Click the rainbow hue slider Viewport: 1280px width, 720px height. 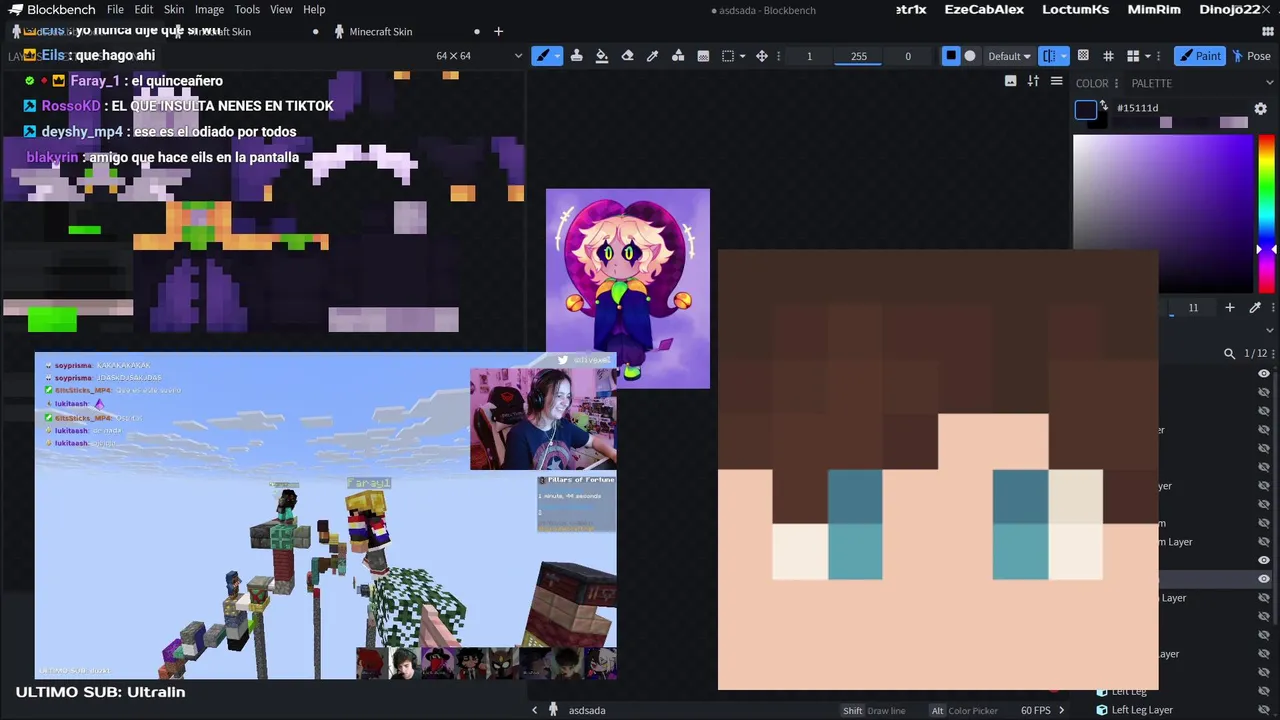click(1266, 214)
